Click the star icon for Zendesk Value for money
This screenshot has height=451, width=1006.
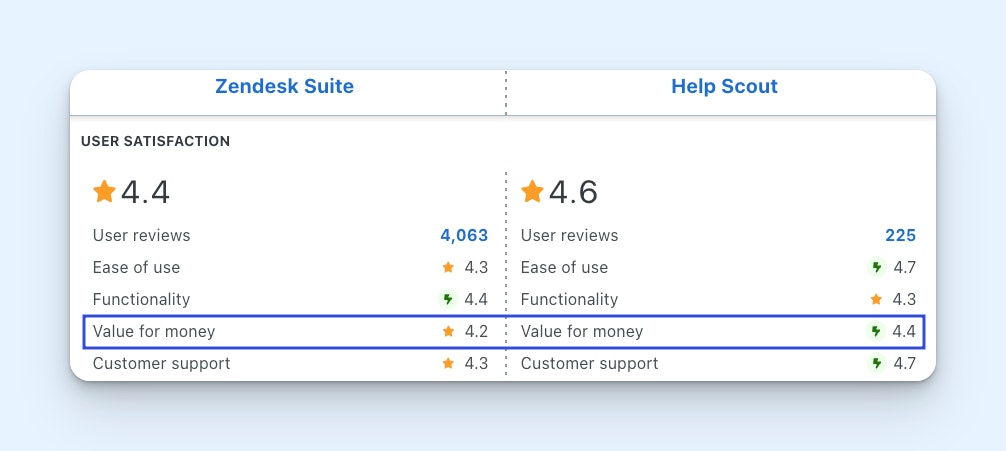[x=448, y=332]
